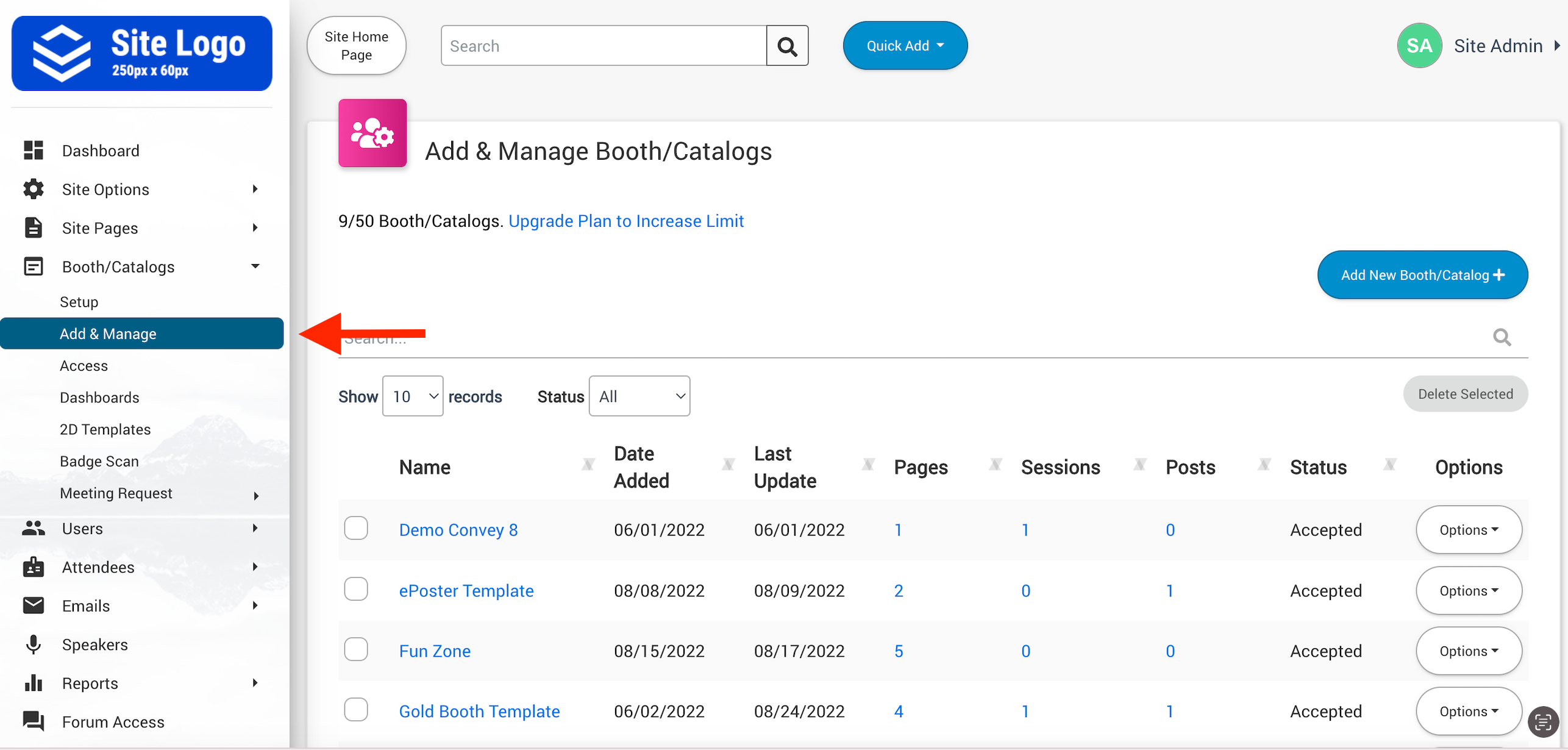Click the Dashboard grid icon in sidebar
Image resolution: width=1568 pixels, height=750 pixels.
[34, 150]
